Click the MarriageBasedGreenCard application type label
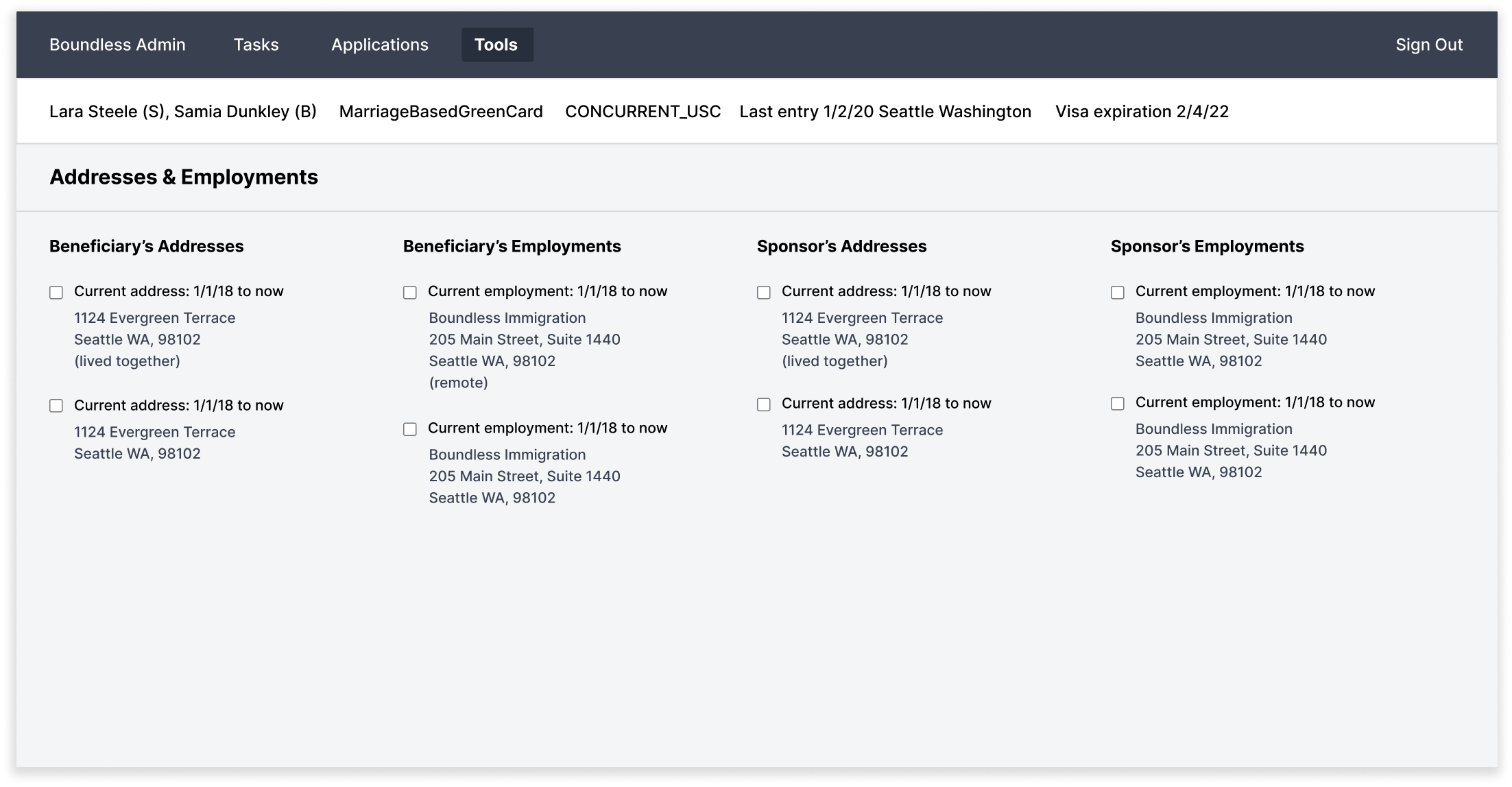This screenshot has height=787, width=1512. [x=441, y=111]
